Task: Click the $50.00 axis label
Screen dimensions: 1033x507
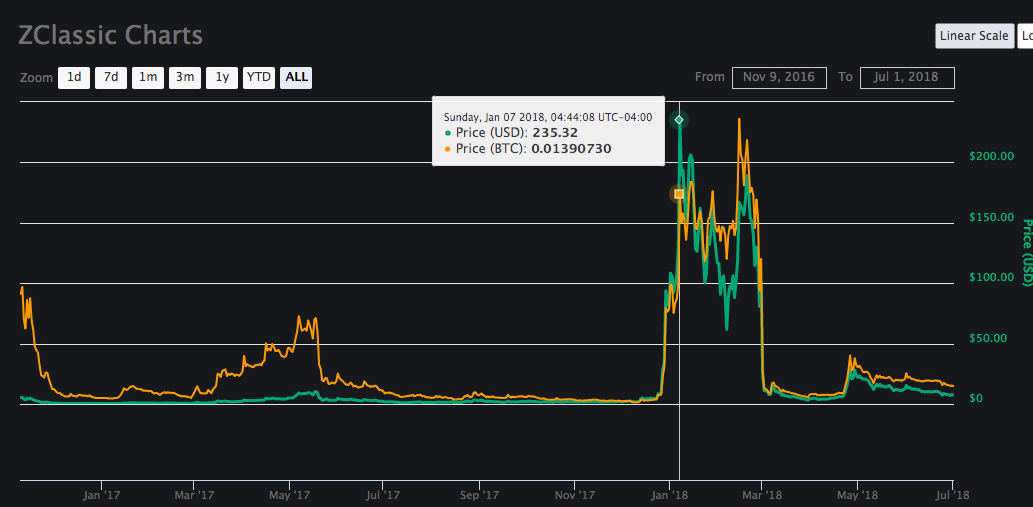Action: (988, 338)
